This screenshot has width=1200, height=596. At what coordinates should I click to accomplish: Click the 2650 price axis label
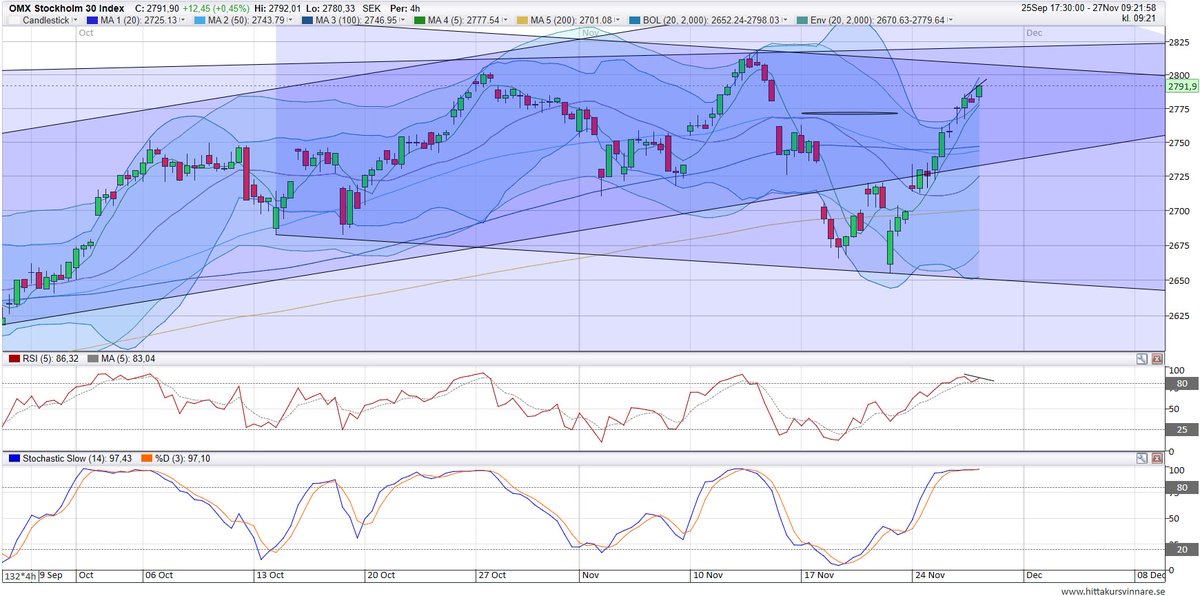click(1180, 281)
